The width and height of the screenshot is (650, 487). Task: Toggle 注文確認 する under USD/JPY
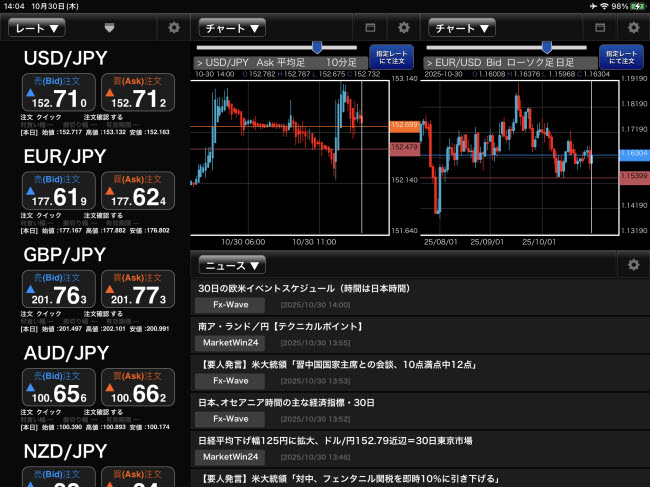click(x=103, y=117)
